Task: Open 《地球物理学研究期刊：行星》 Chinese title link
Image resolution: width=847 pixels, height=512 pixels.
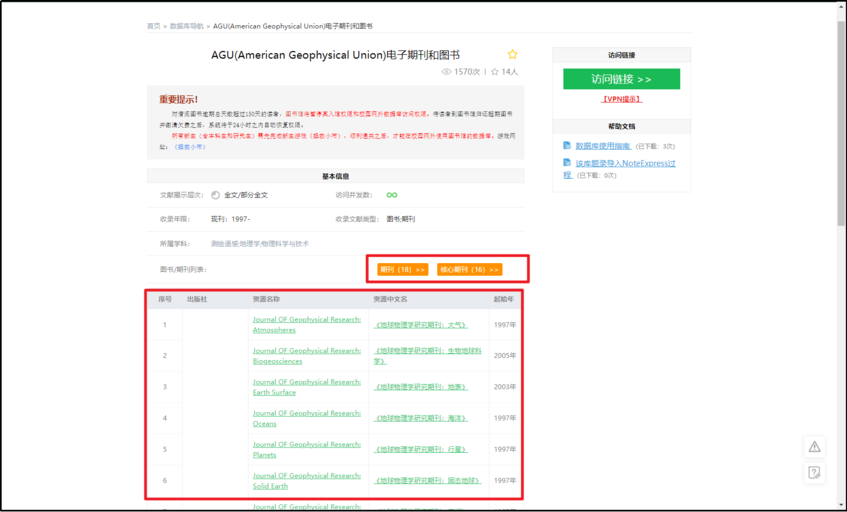Action: click(421, 449)
